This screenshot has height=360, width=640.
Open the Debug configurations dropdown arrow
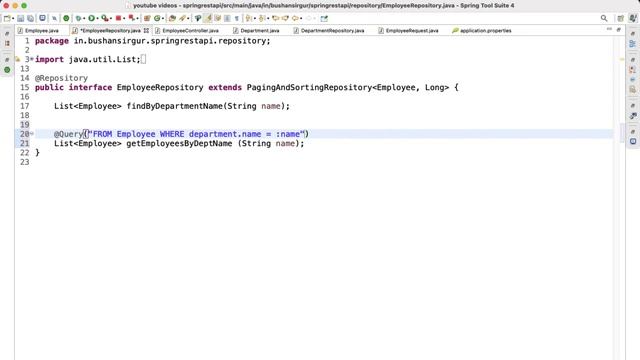pyautogui.click(x=84, y=19)
